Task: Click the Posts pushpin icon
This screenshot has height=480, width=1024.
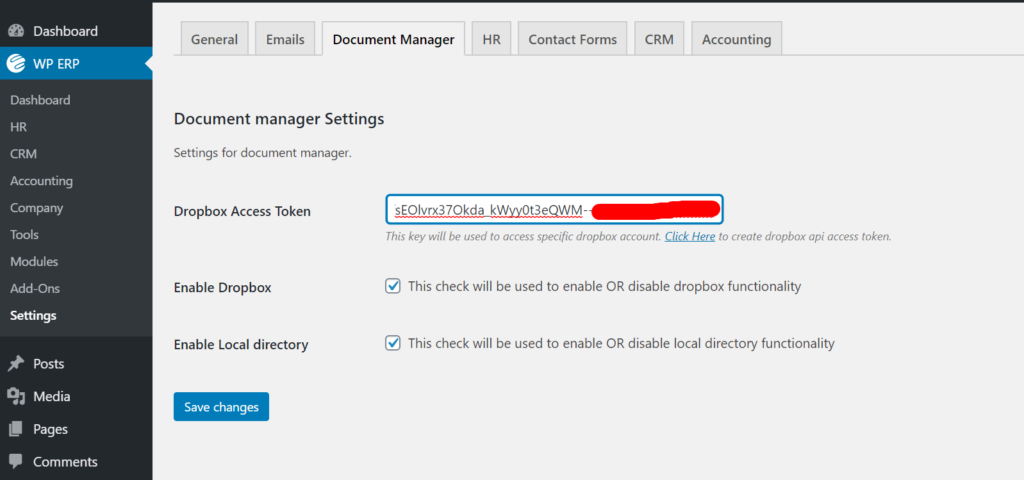Action: 16,364
